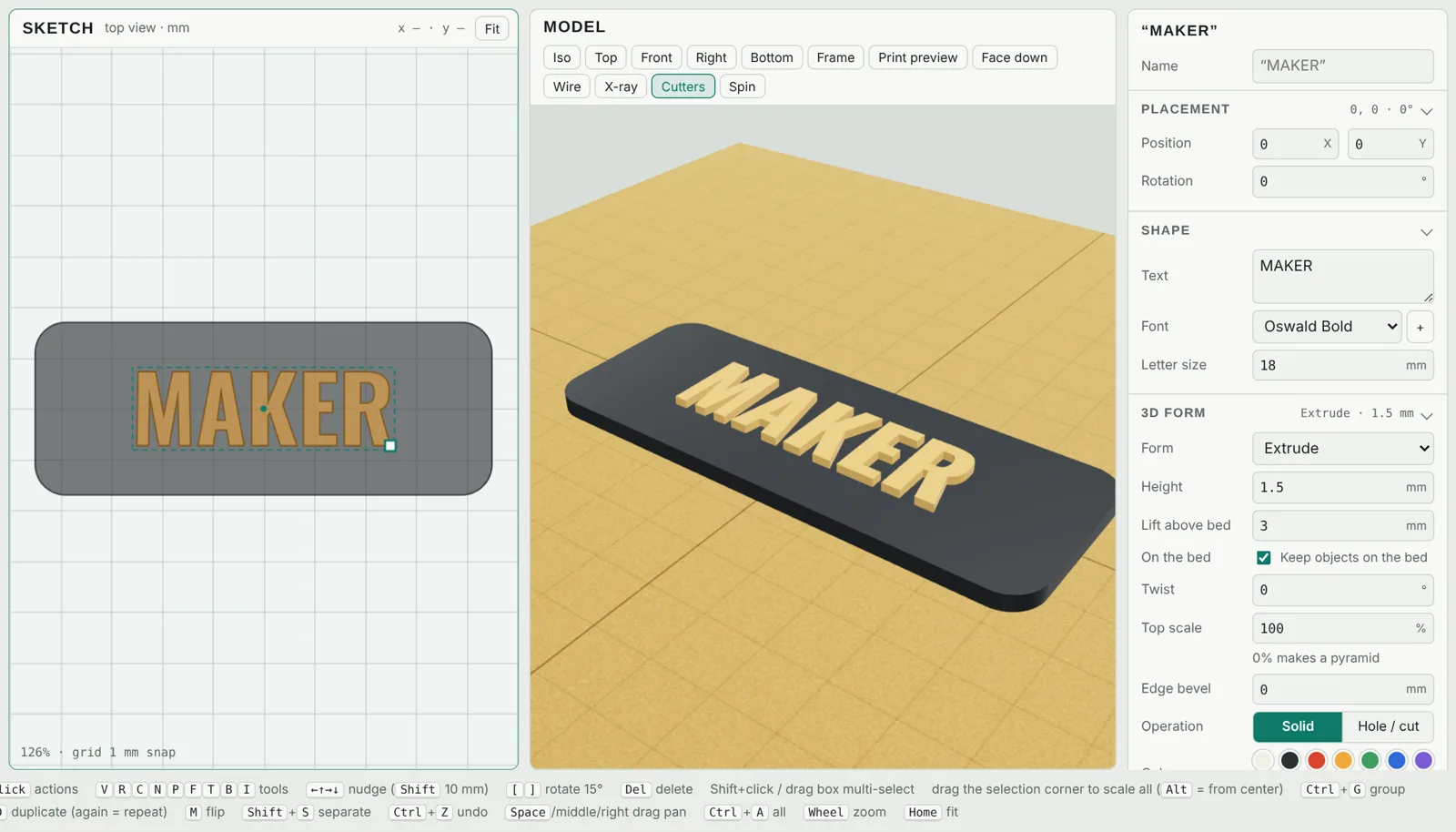Toggle Wire display mode
The height and width of the screenshot is (832, 1456).
coord(566,86)
